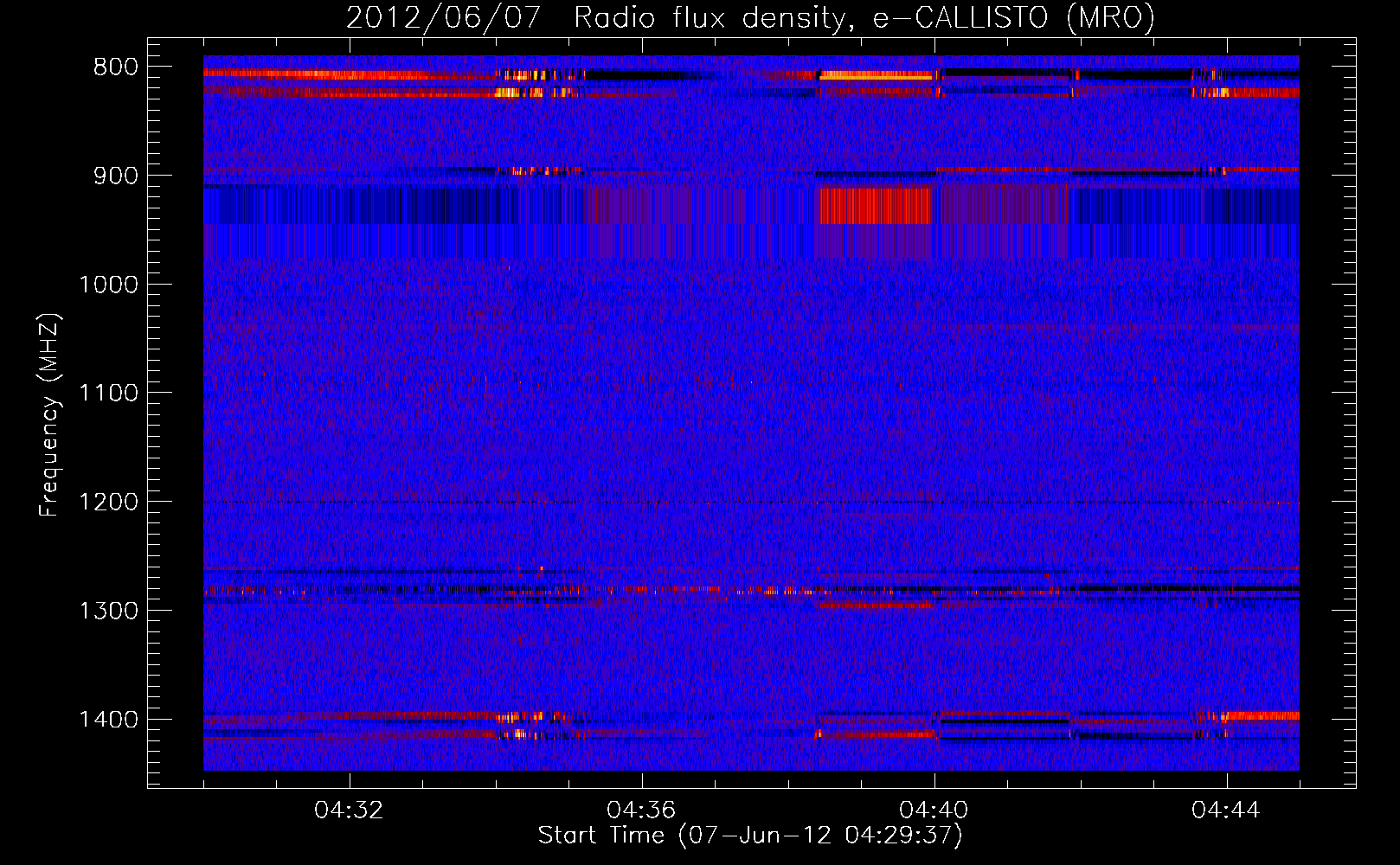
Task: Click the Start Time axis label
Action: (x=750, y=836)
